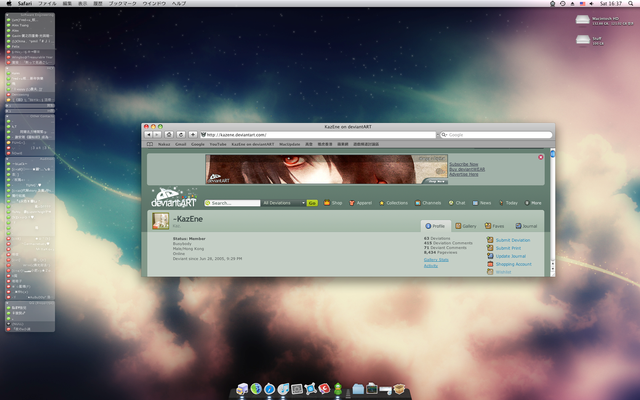Image resolution: width=640 pixels, height=400 pixels.
Task: Open the Channels section
Action: [428, 203]
